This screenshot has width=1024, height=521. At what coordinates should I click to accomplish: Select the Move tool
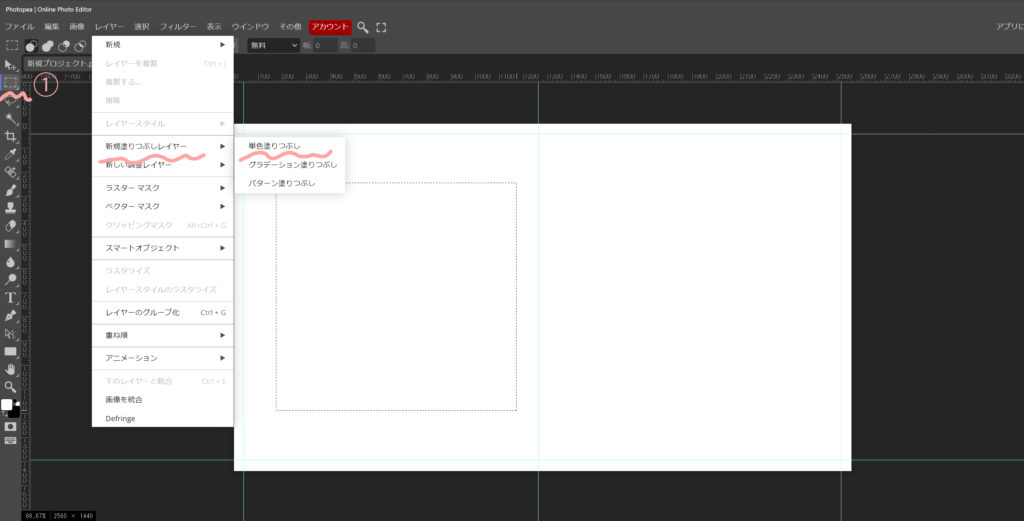[11, 64]
